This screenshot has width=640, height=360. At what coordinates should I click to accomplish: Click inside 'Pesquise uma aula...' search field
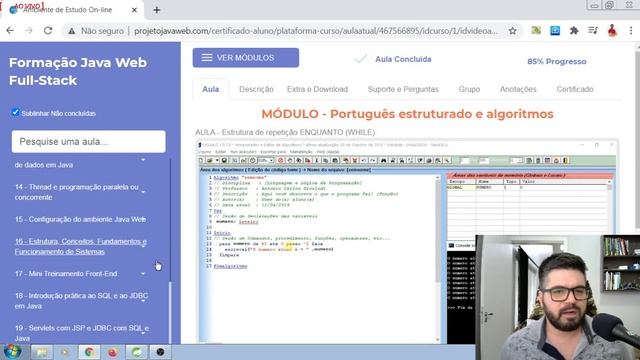tap(89, 142)
